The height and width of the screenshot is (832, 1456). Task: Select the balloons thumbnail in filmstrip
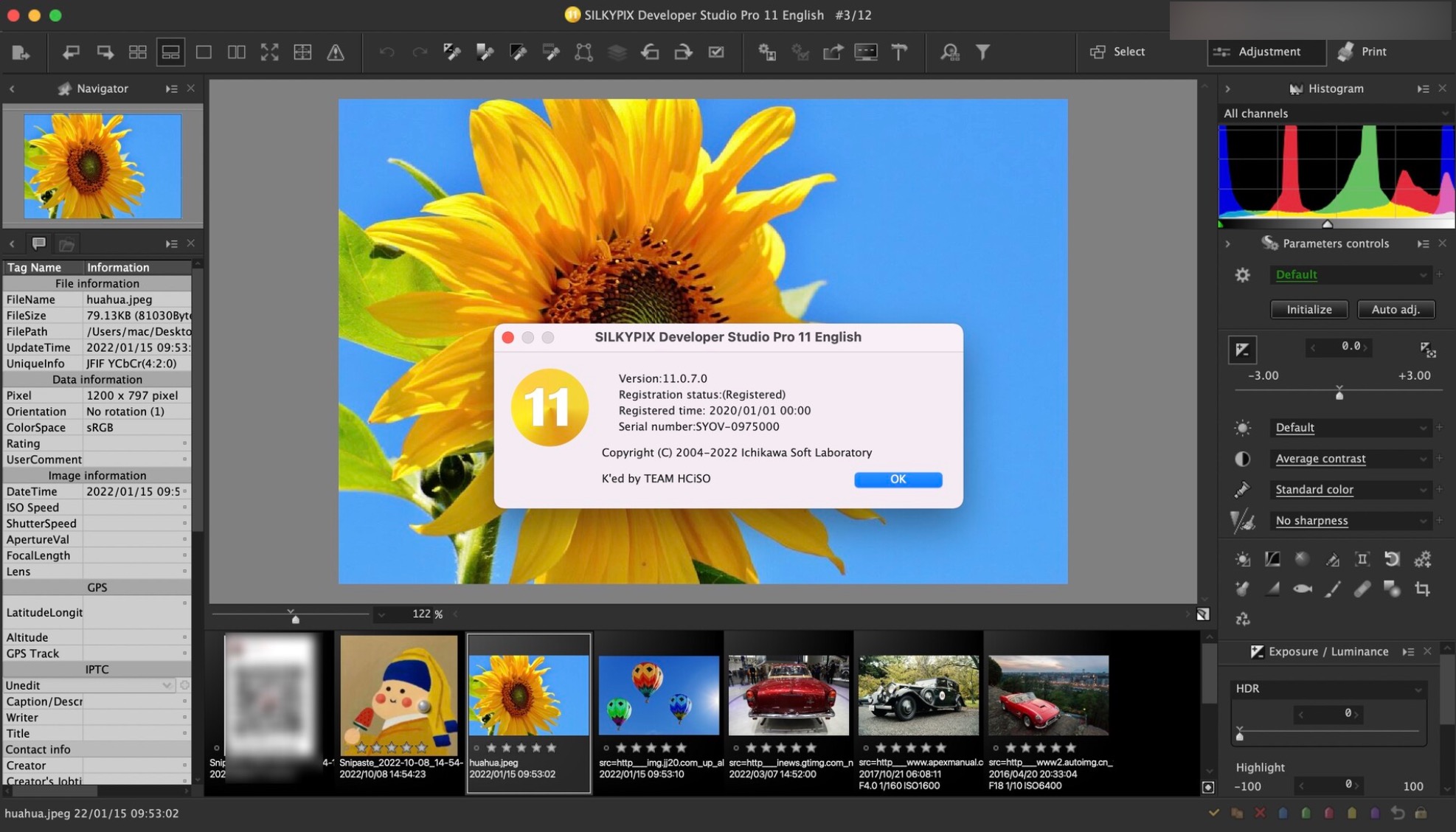tap(659, 696)
